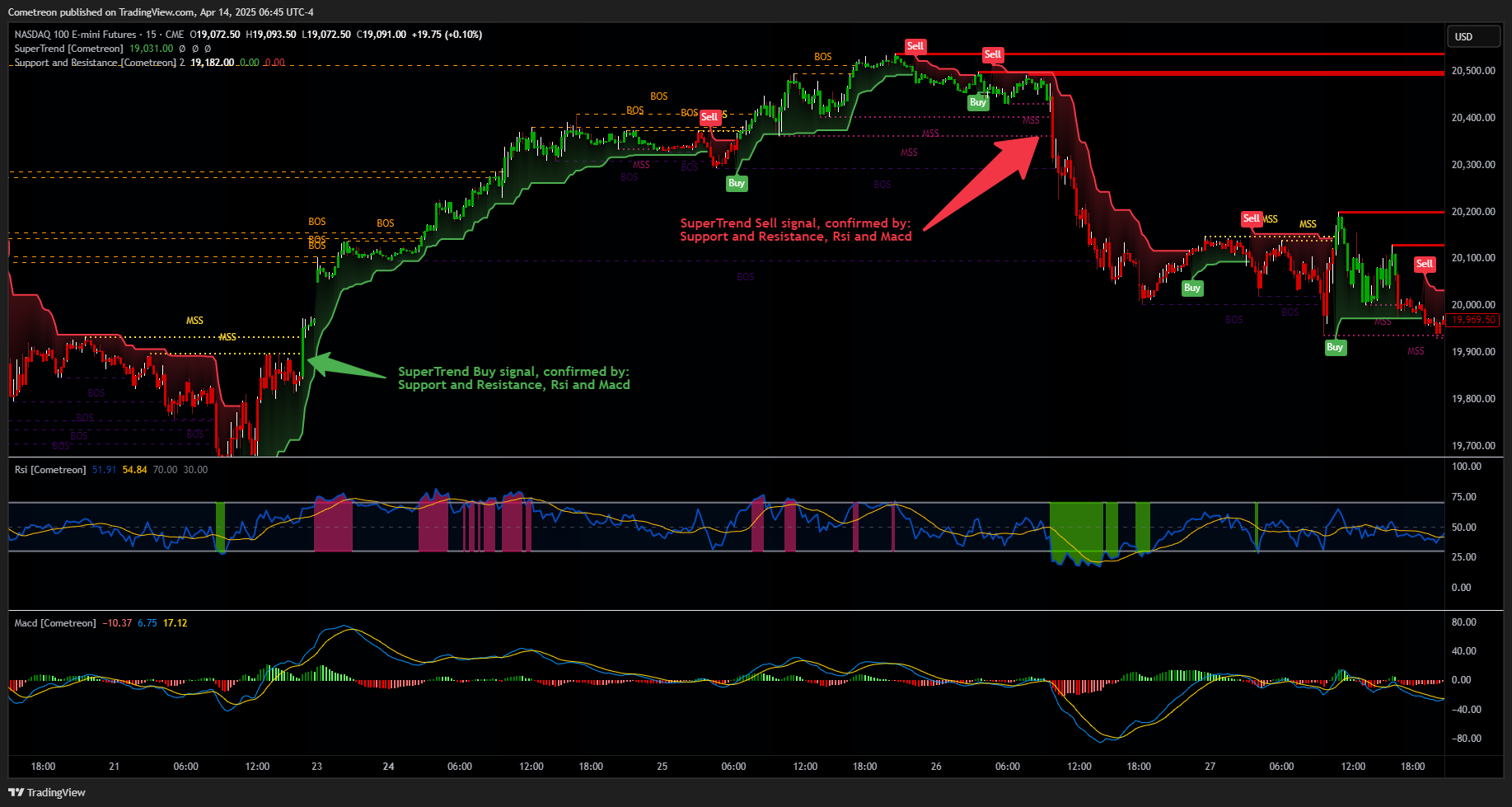Open the USD currency selector
Image resolution: width=1512 pixels, height=807 pixels.
[1474, 36]
